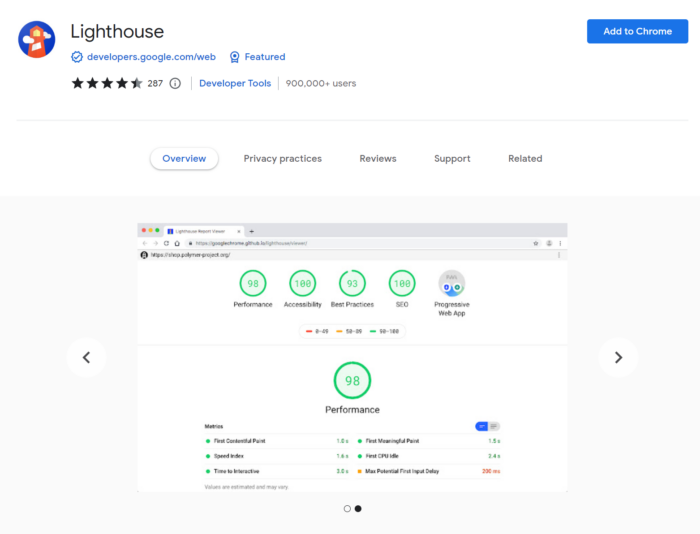
Task: Open the rating info circle icon
Action: 175,83
